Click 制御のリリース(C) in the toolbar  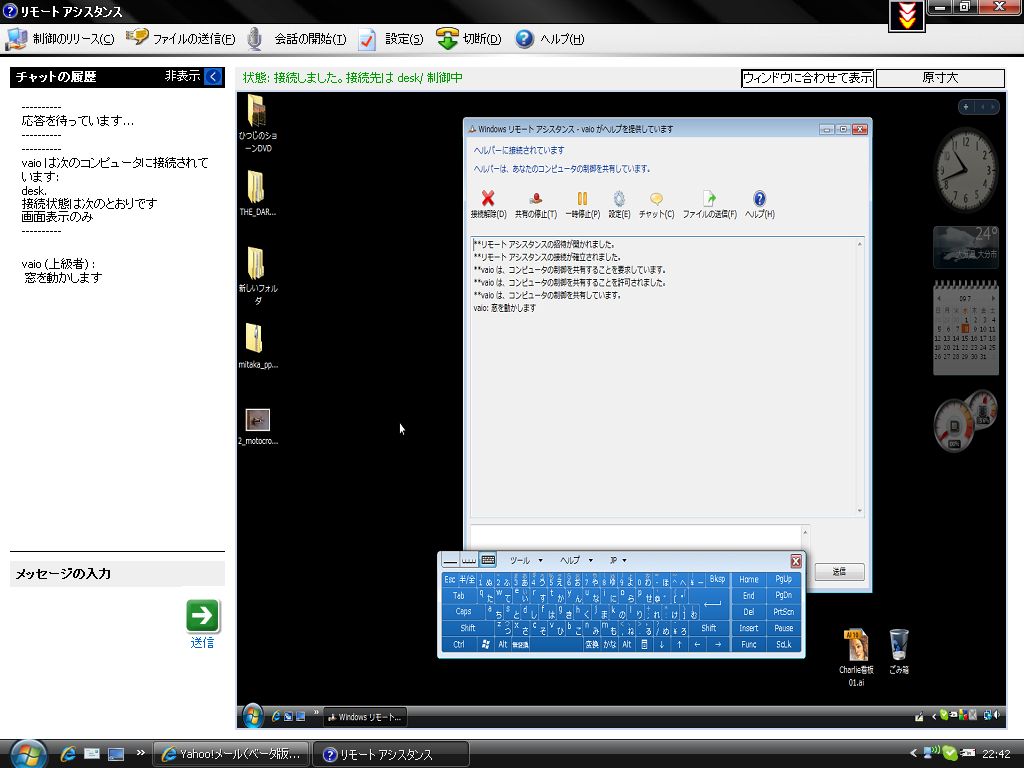click(60, 39)
